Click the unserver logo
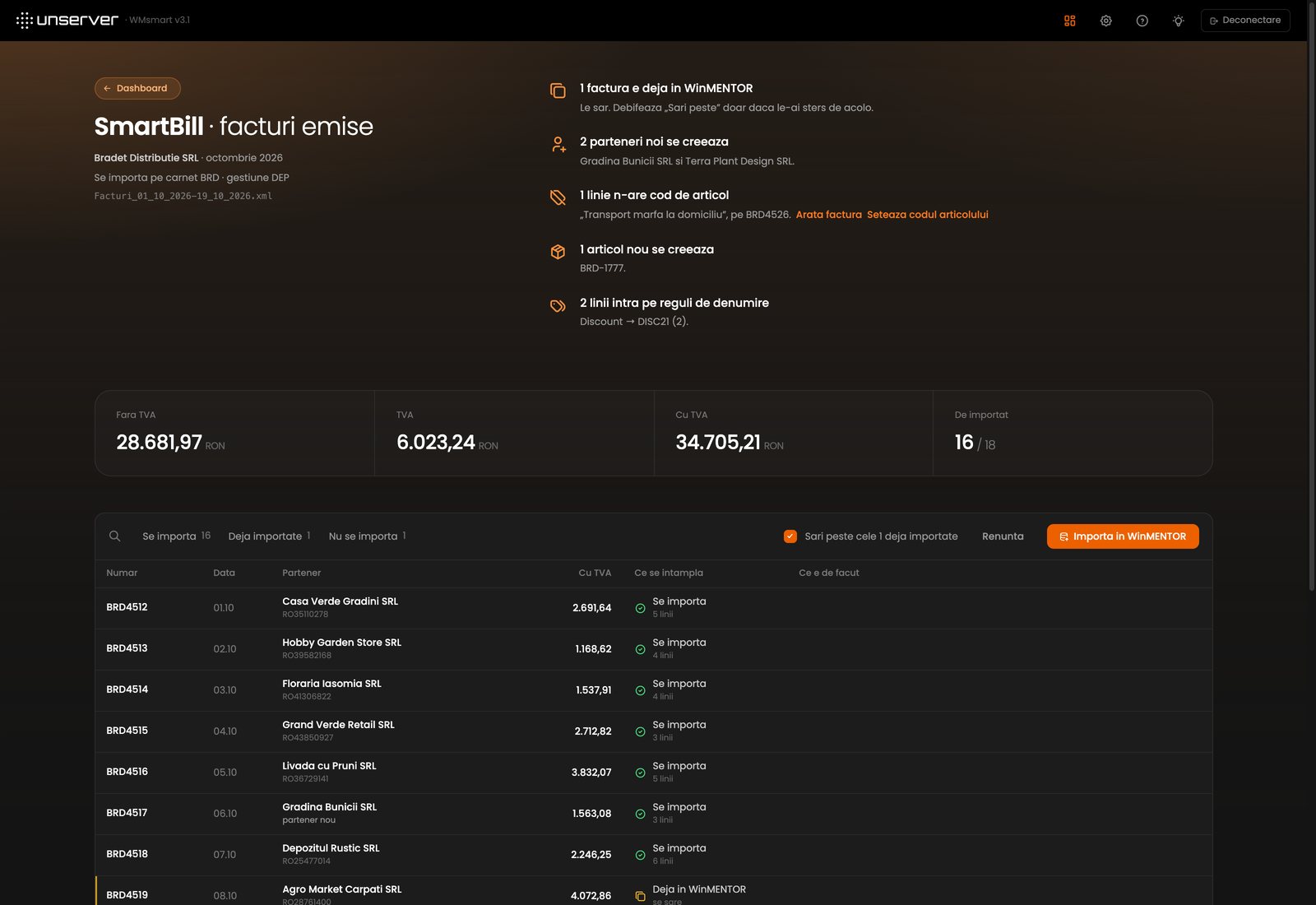1316x905 pixels. (67, 21)
